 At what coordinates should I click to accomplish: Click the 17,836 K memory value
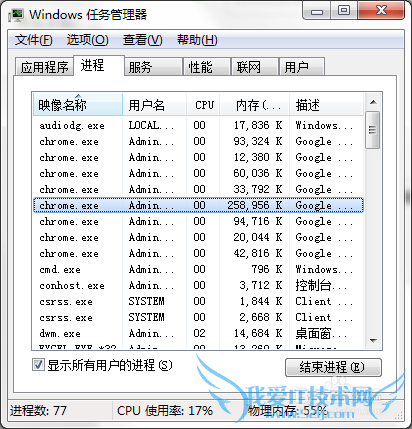point(258,125)
